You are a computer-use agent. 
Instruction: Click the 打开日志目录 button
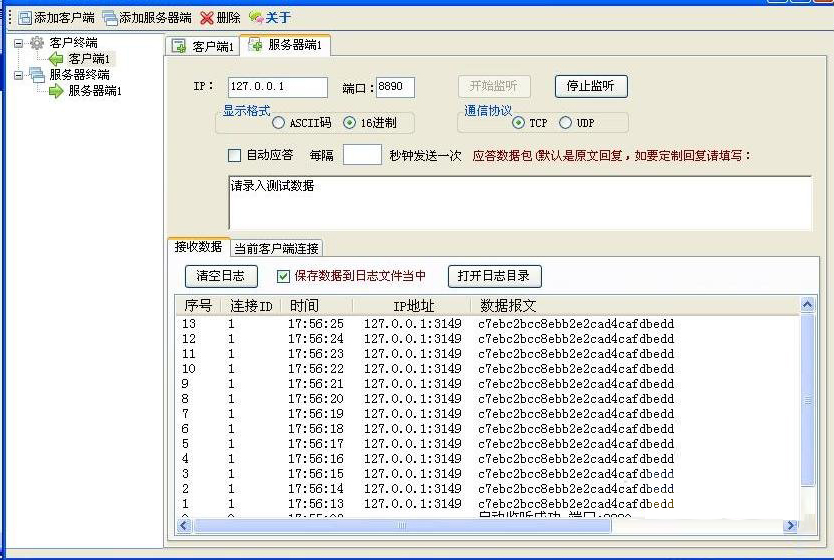tap(495, 276)
